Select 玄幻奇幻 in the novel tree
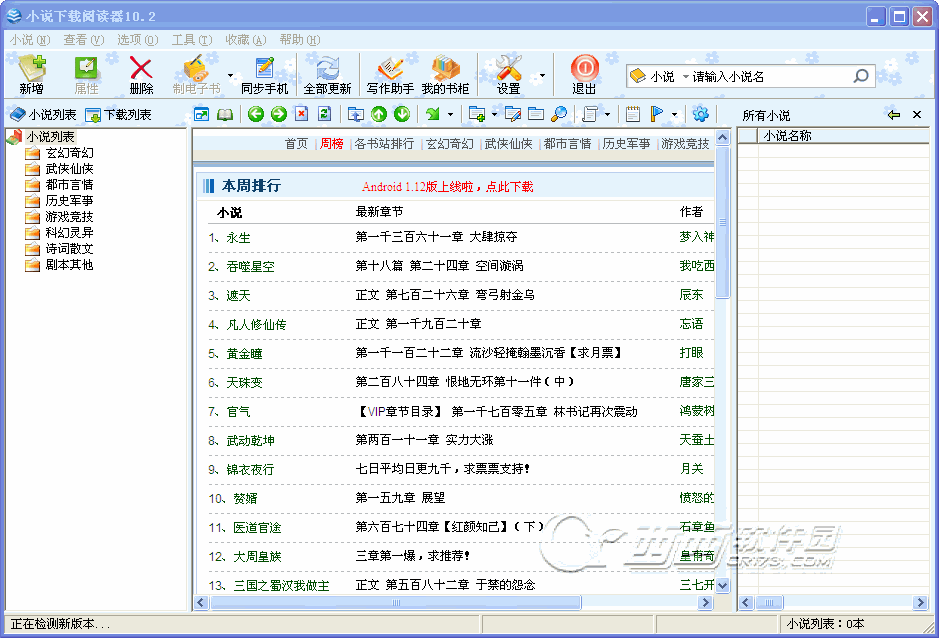Image resolution: width=939 pixels, height=638 pixels. (69, 153)
